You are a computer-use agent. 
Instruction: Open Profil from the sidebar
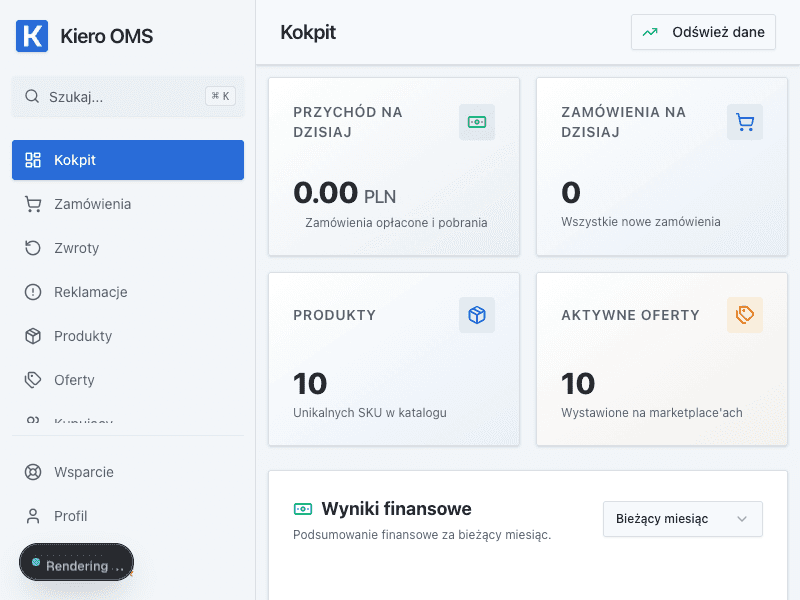128,516
